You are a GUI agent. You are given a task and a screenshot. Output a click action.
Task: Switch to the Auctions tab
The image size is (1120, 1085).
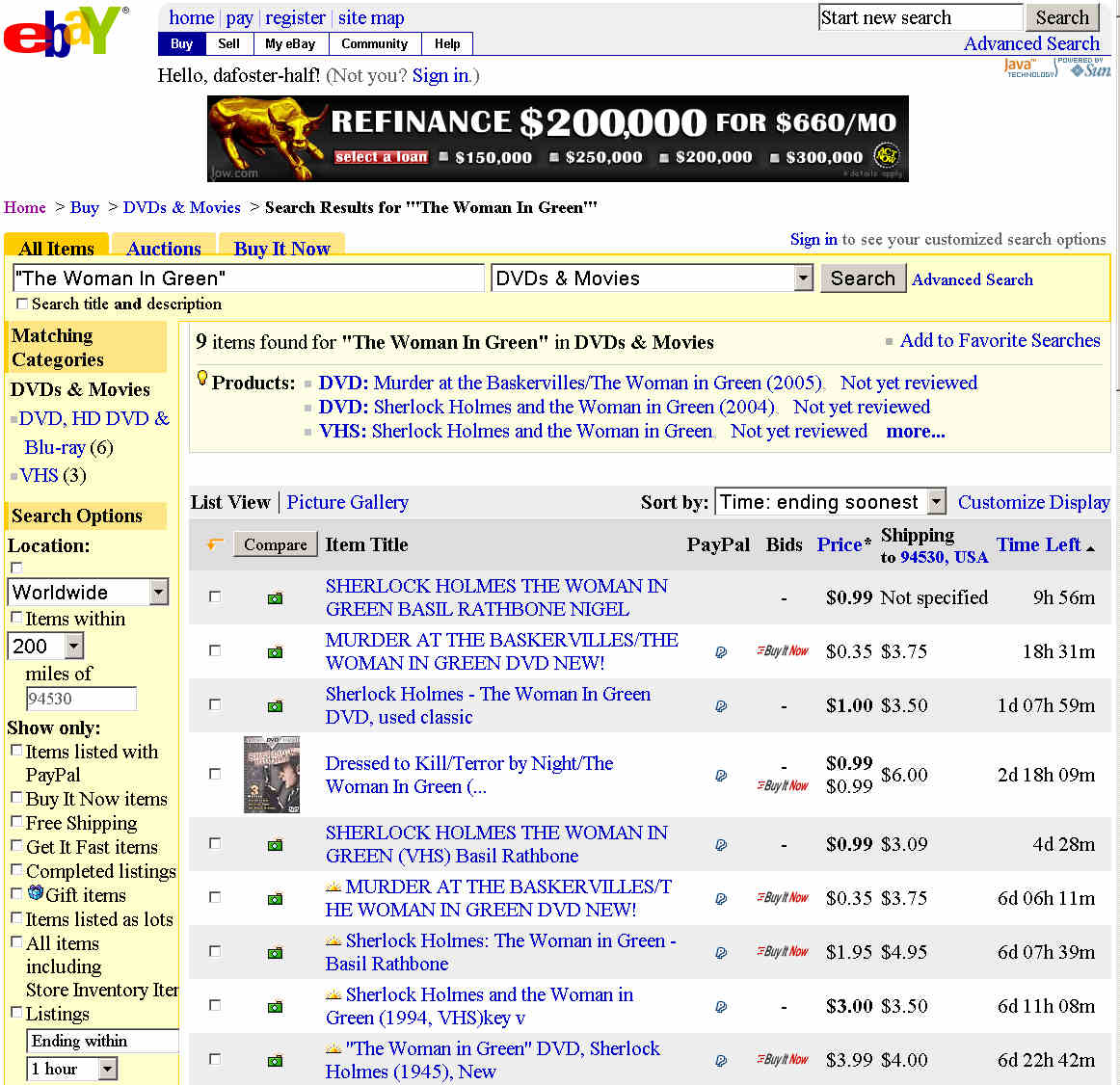(x=164, y=247)
